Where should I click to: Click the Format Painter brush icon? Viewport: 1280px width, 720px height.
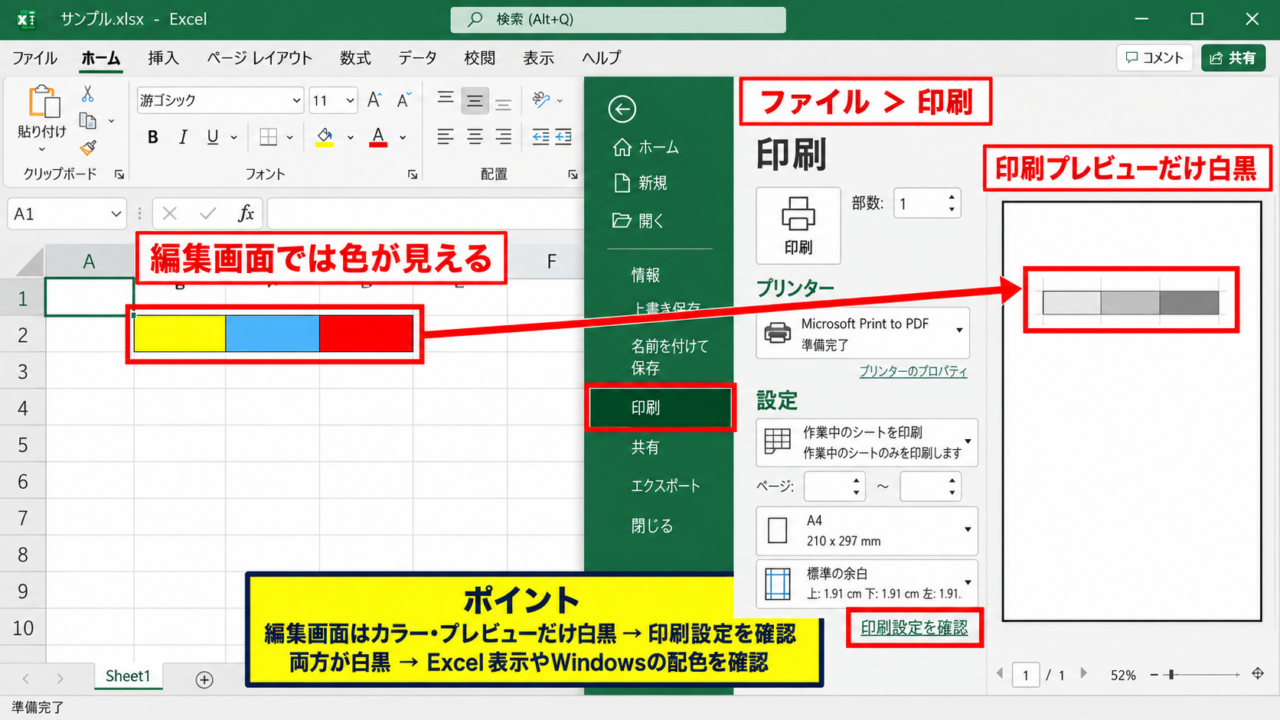click(x=88, y=148)
